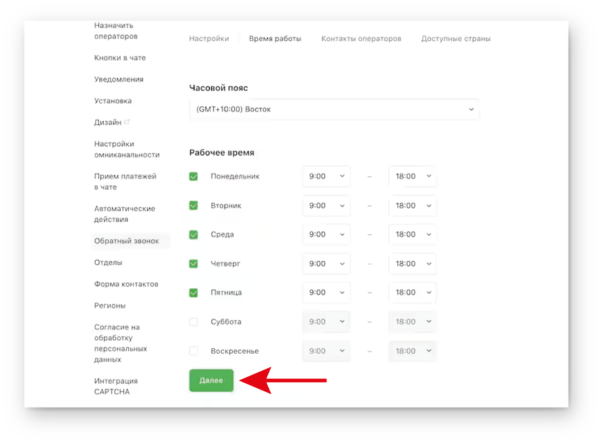Open Воскресенье end time dropdown
The width and height of the screenshot is (600, 443).
[412, 351]
